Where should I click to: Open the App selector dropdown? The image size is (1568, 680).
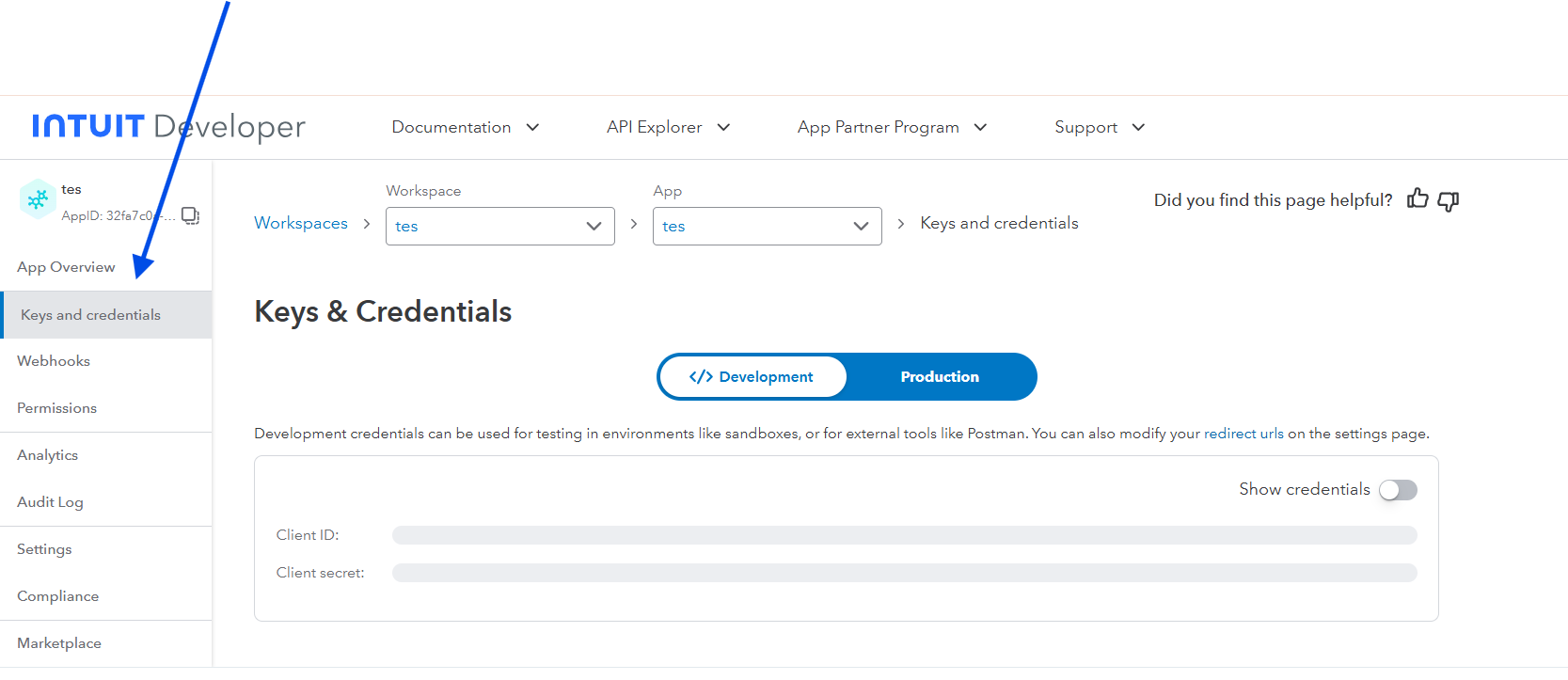[x=767, y=227]
